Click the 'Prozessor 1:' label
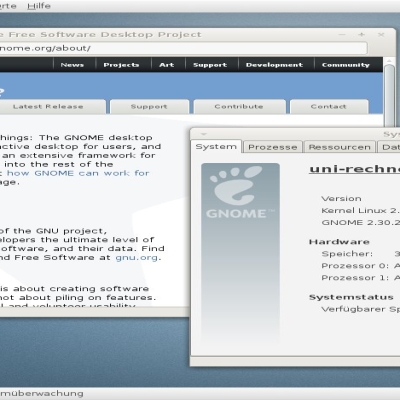Image resolution: width=400 pixels, height=400 pixels. (355, 278)
